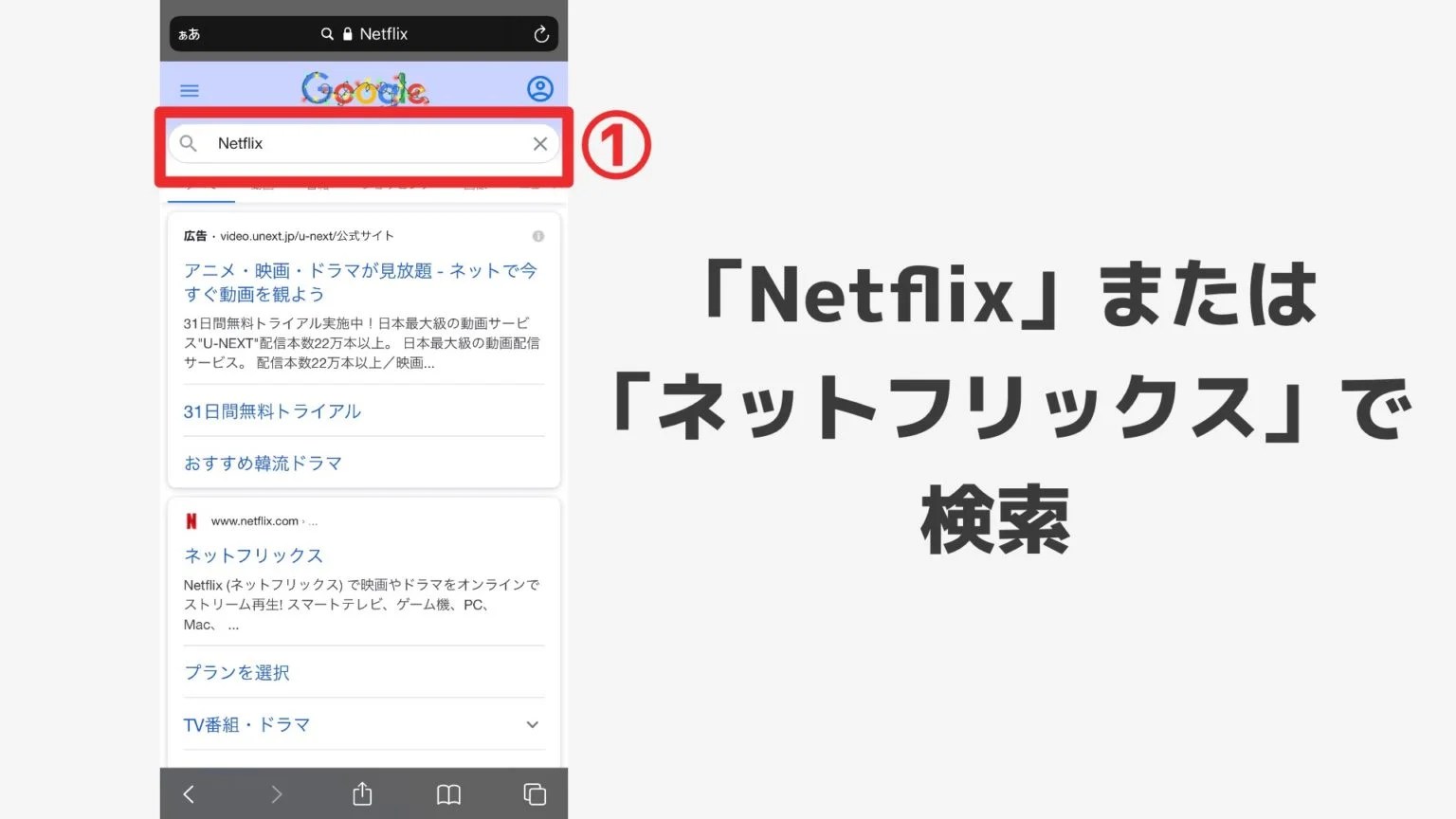
Task: Clear the search query with X
Action: 540,144
